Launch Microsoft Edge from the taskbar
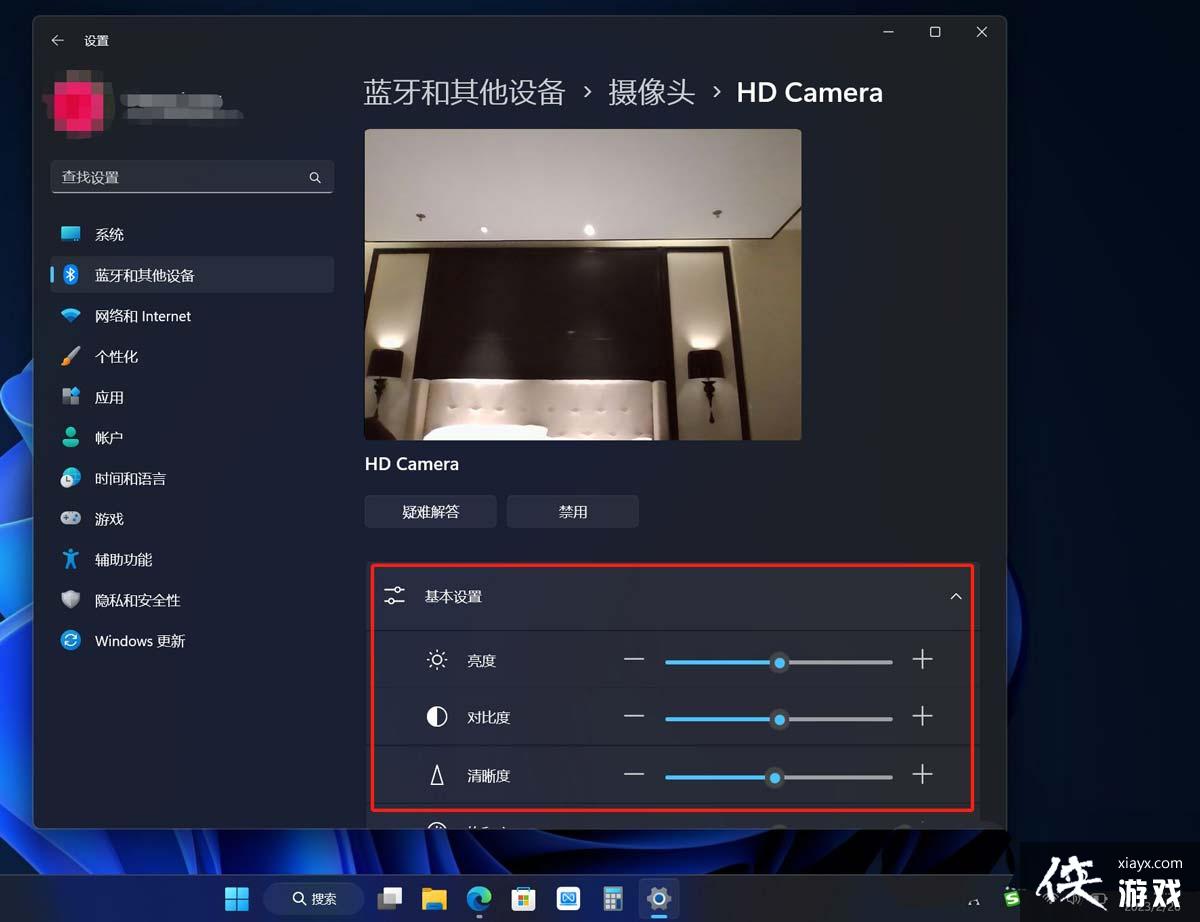 coord(479,899)
